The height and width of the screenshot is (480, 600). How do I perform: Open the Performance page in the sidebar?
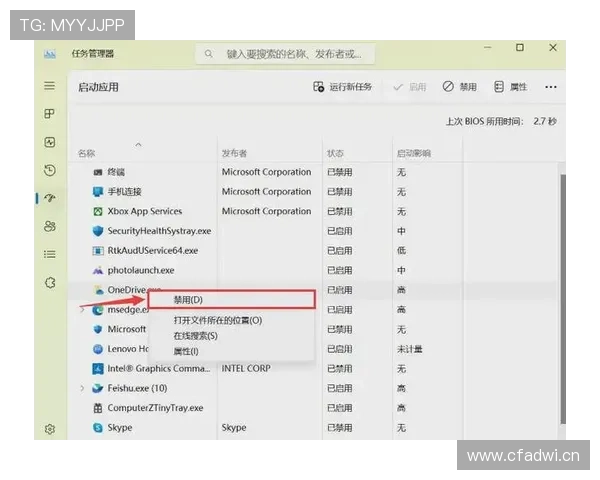pyautogui.click(x=50, y=142)
